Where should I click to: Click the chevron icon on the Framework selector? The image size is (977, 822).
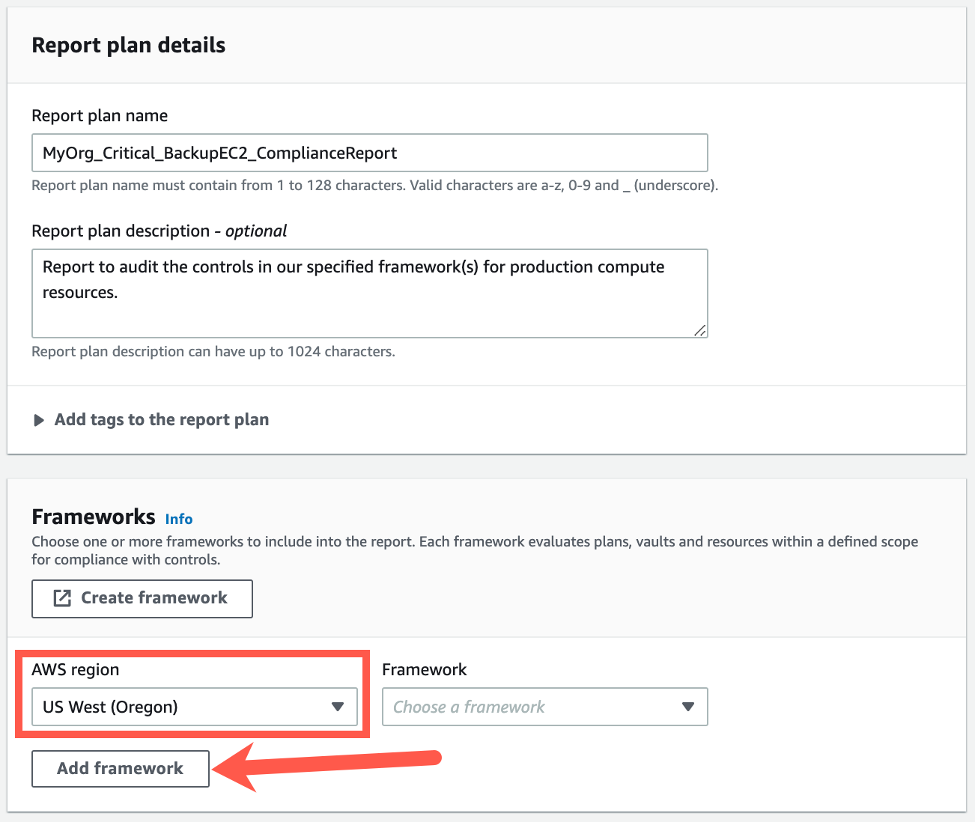(688, 707)
